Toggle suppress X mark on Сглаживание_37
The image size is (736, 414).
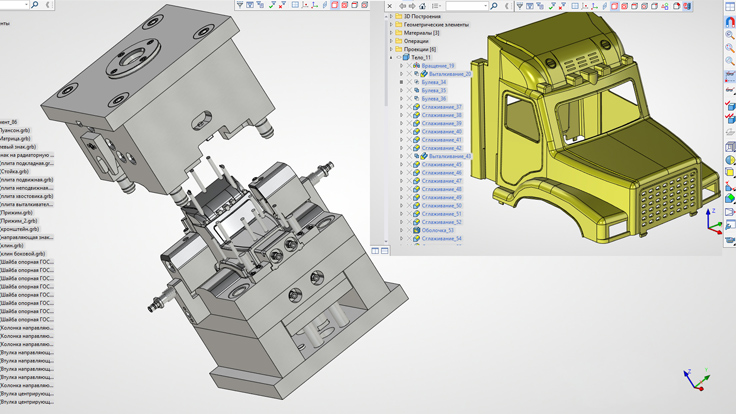(x=409, y=107)
